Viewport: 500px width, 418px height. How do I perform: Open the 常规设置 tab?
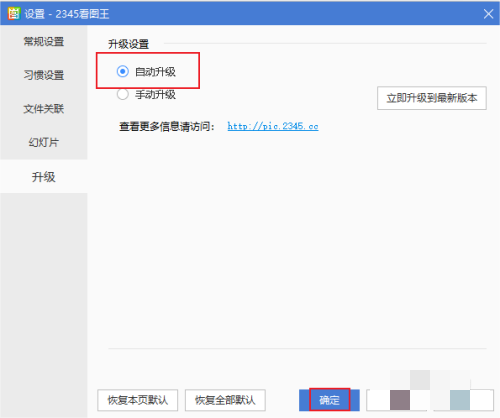pos(44,42)
